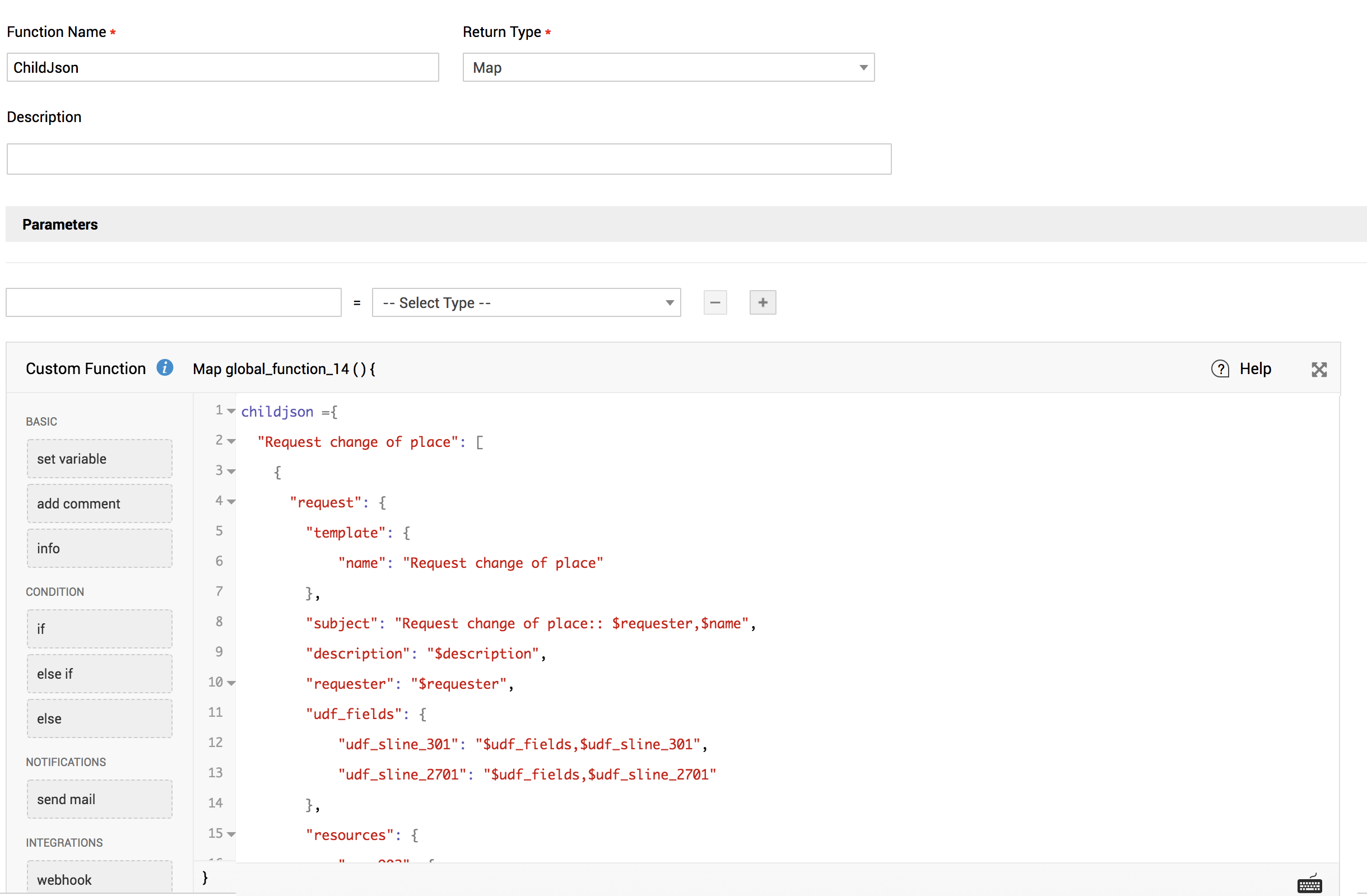
Task: Fold the resources block at line 15
Action: coord(231,834)
